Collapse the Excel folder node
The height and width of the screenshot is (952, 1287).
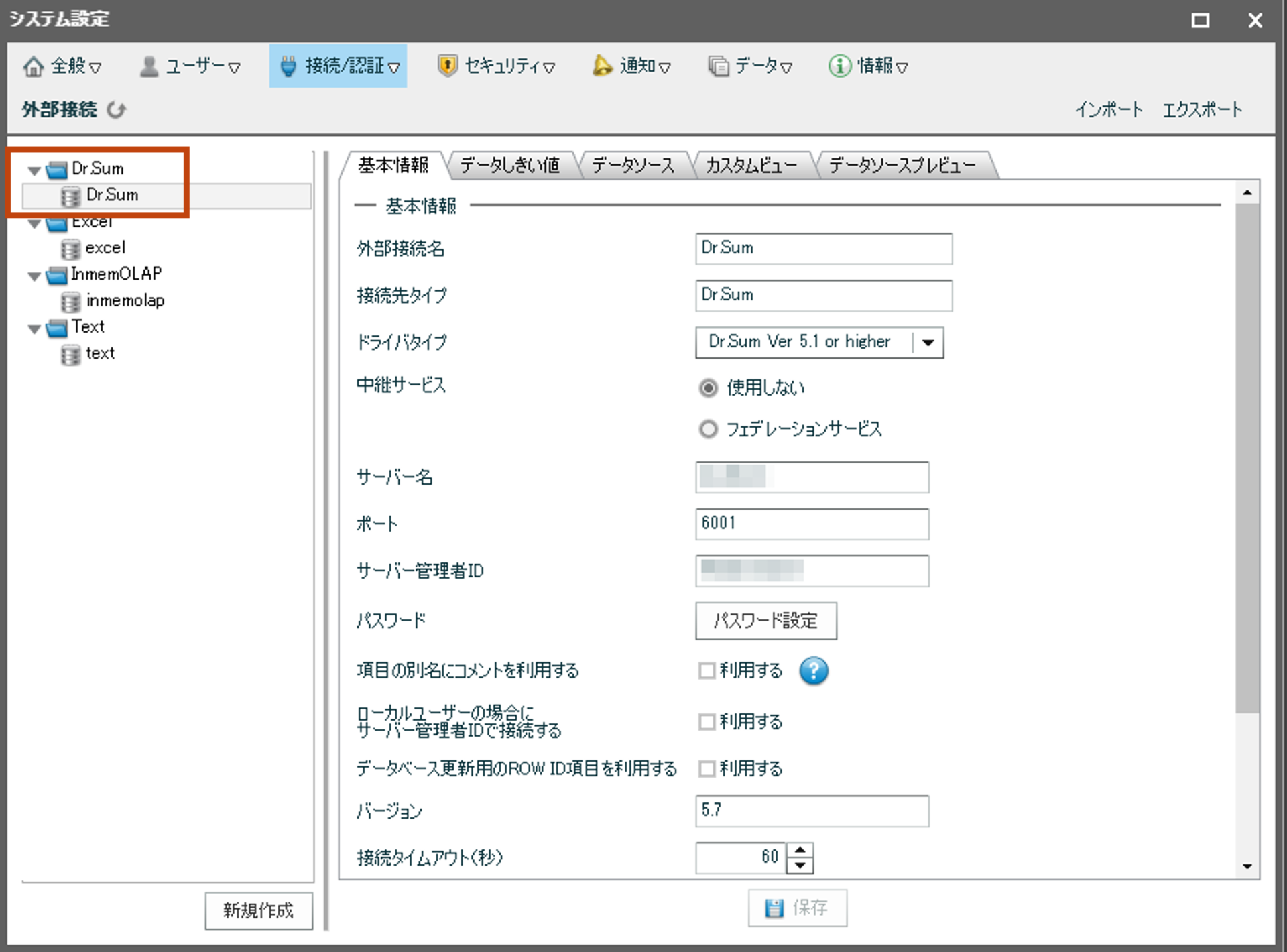34,224
